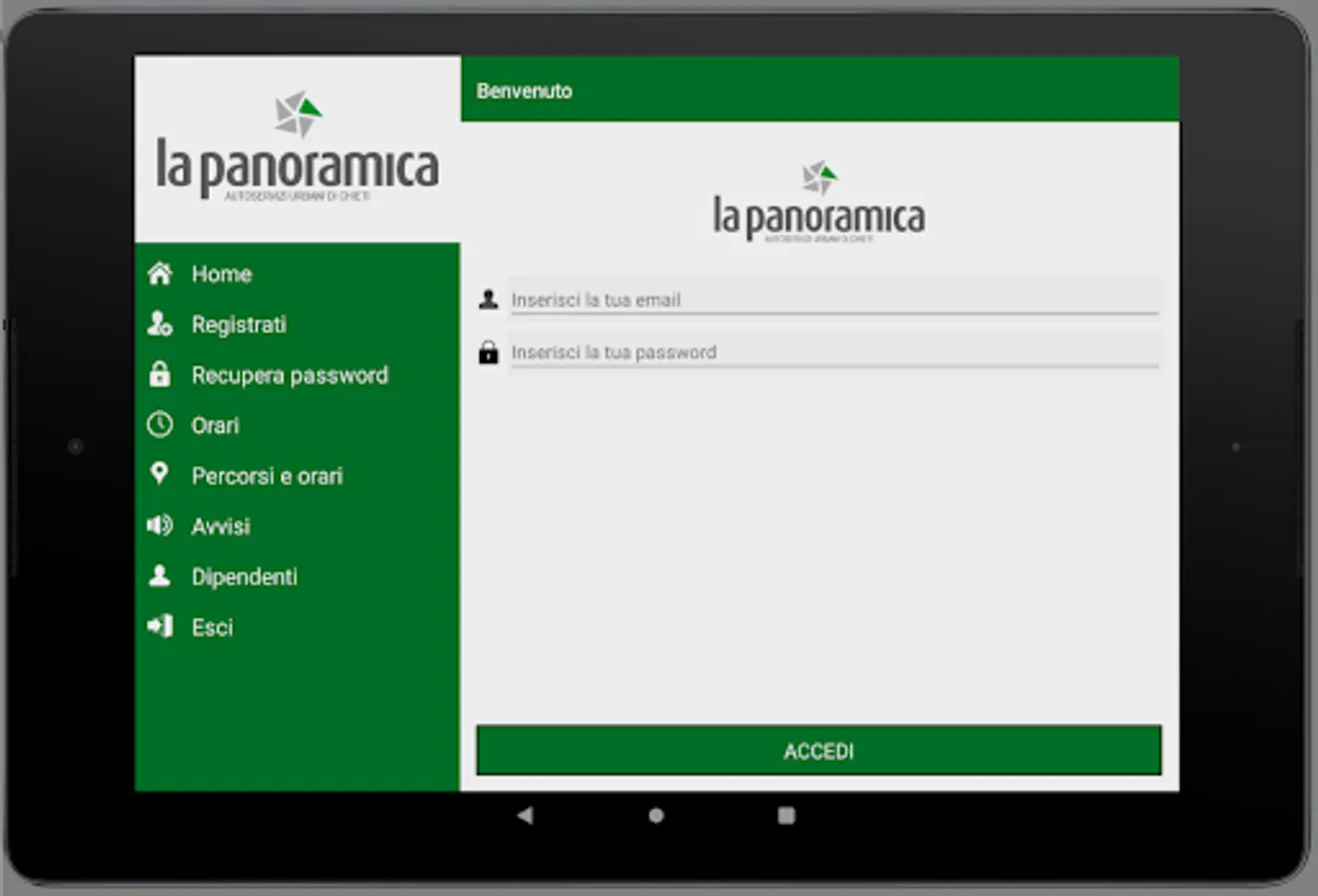Tap the Android home circle button
This screenshot has width=1318, height=896.
pos(656,815)
